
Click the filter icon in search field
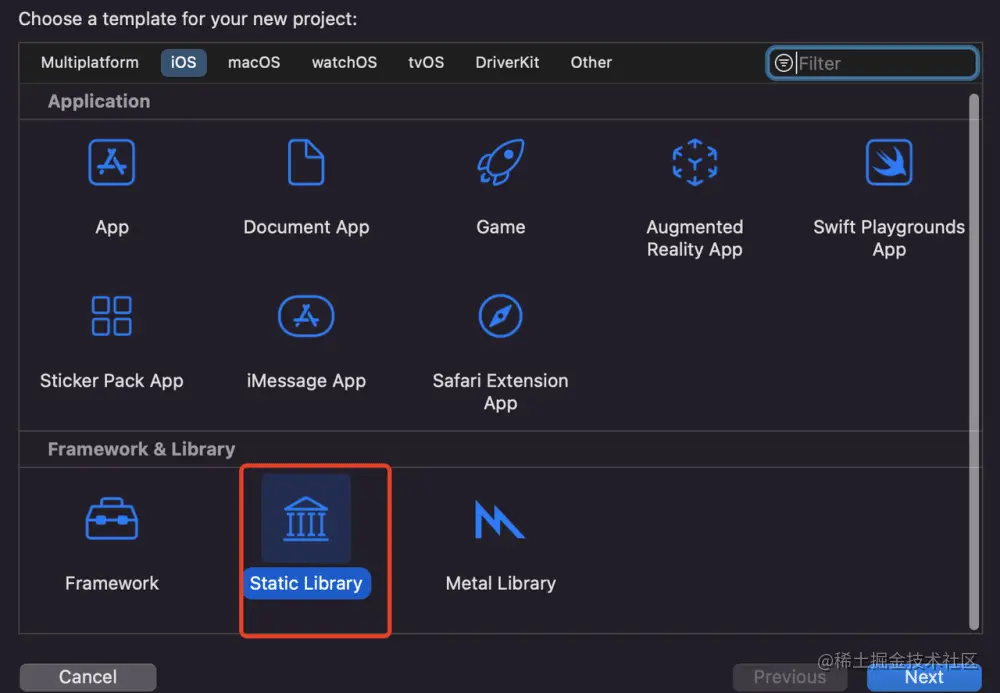tap(783, 63)
